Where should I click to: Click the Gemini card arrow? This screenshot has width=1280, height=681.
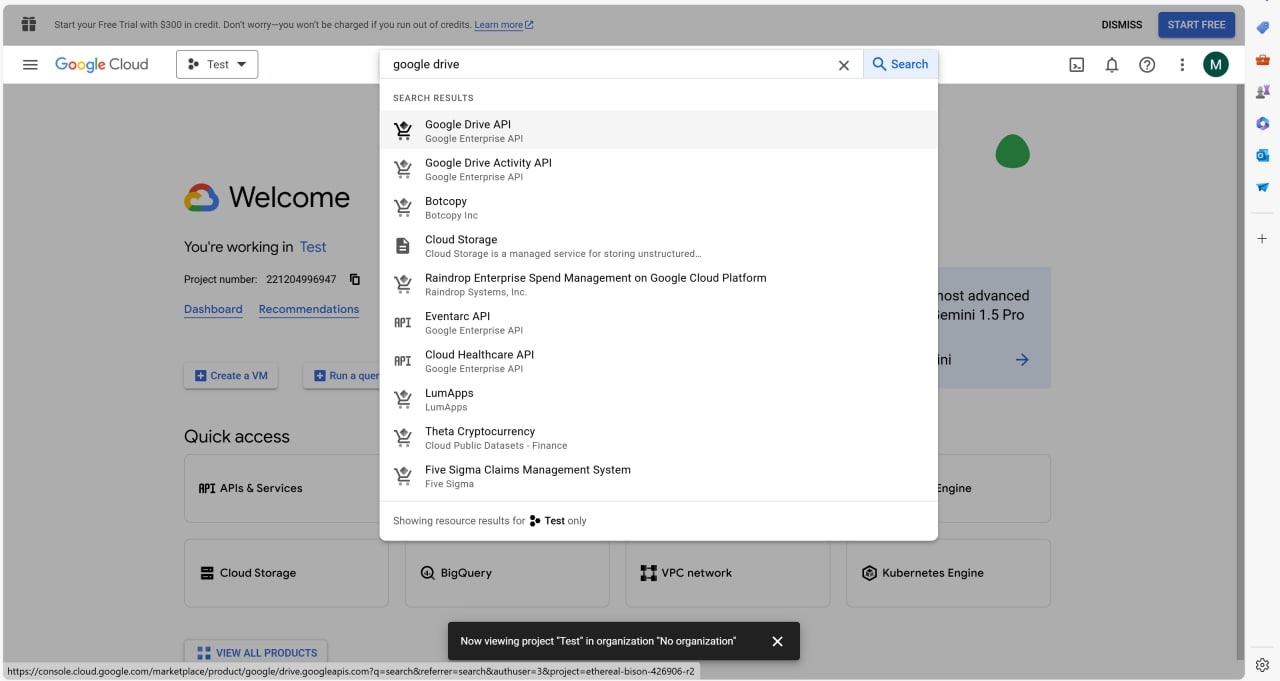(1021, 360)
